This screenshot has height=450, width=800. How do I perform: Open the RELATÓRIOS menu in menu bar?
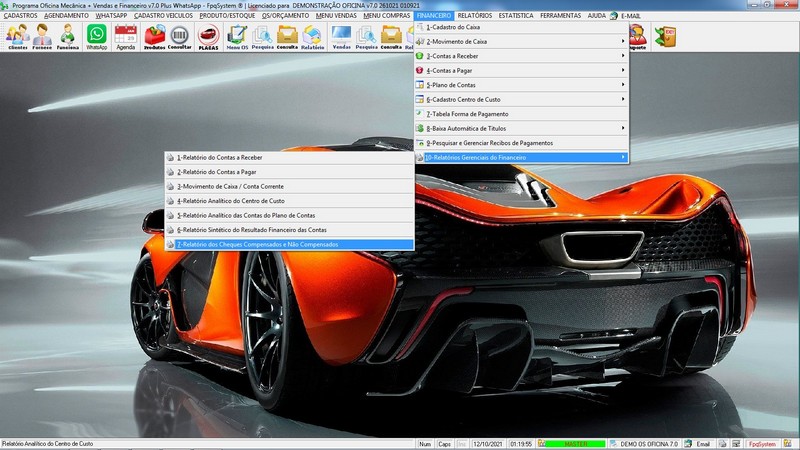[x=474, y=16]
